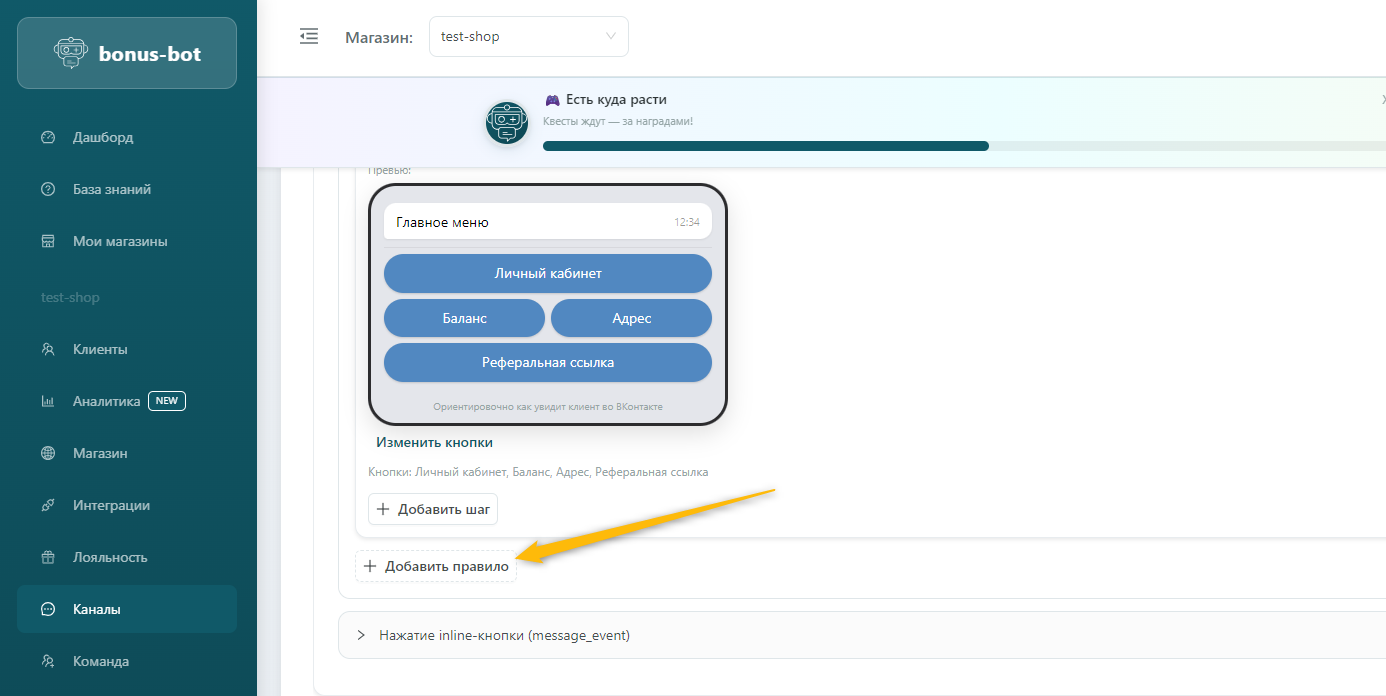Click the Адрес preview button
The image size is (1386, 696).
coord(631,318)
